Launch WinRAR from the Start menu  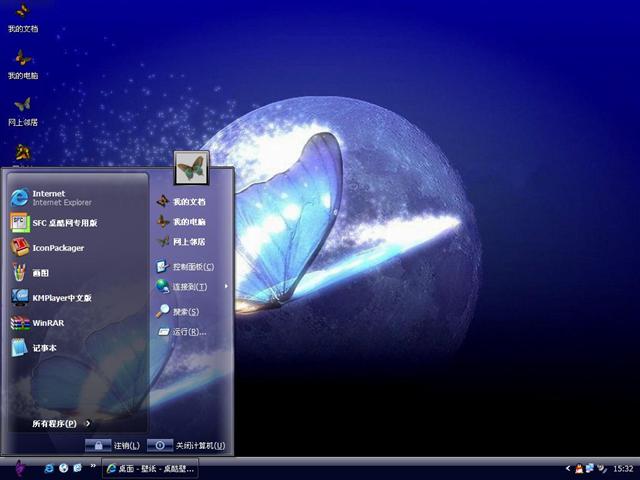tap(47, 323)
